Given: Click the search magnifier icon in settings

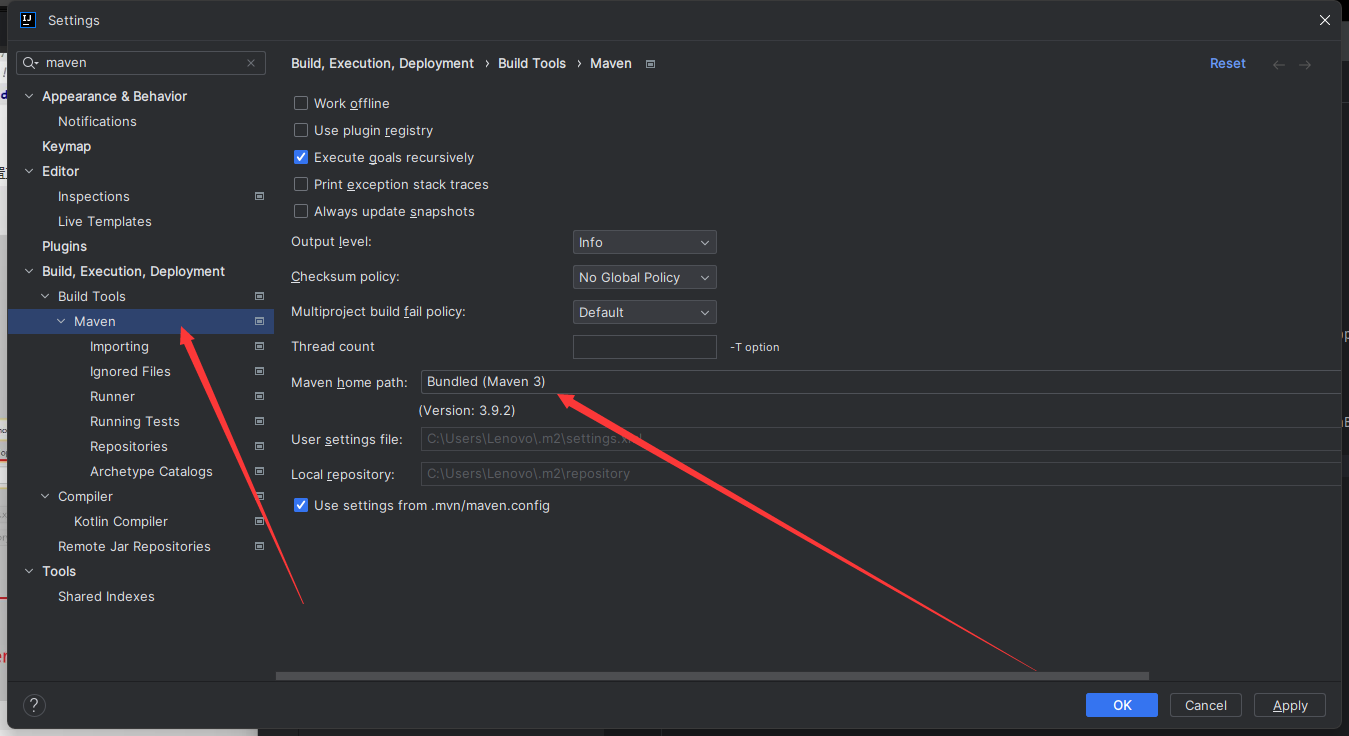Looking at the screenshot, I should coord(31,63).
